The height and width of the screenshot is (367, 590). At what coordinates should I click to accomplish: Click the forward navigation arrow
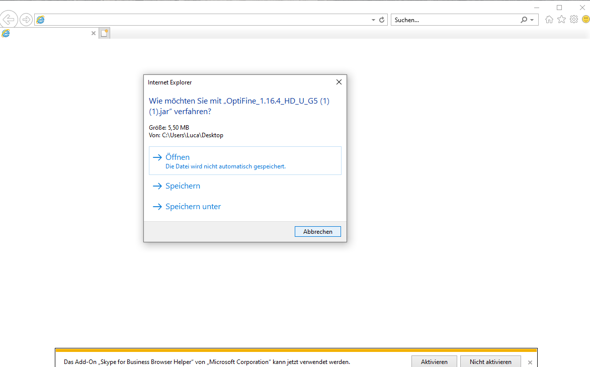[x=26, y=19]
